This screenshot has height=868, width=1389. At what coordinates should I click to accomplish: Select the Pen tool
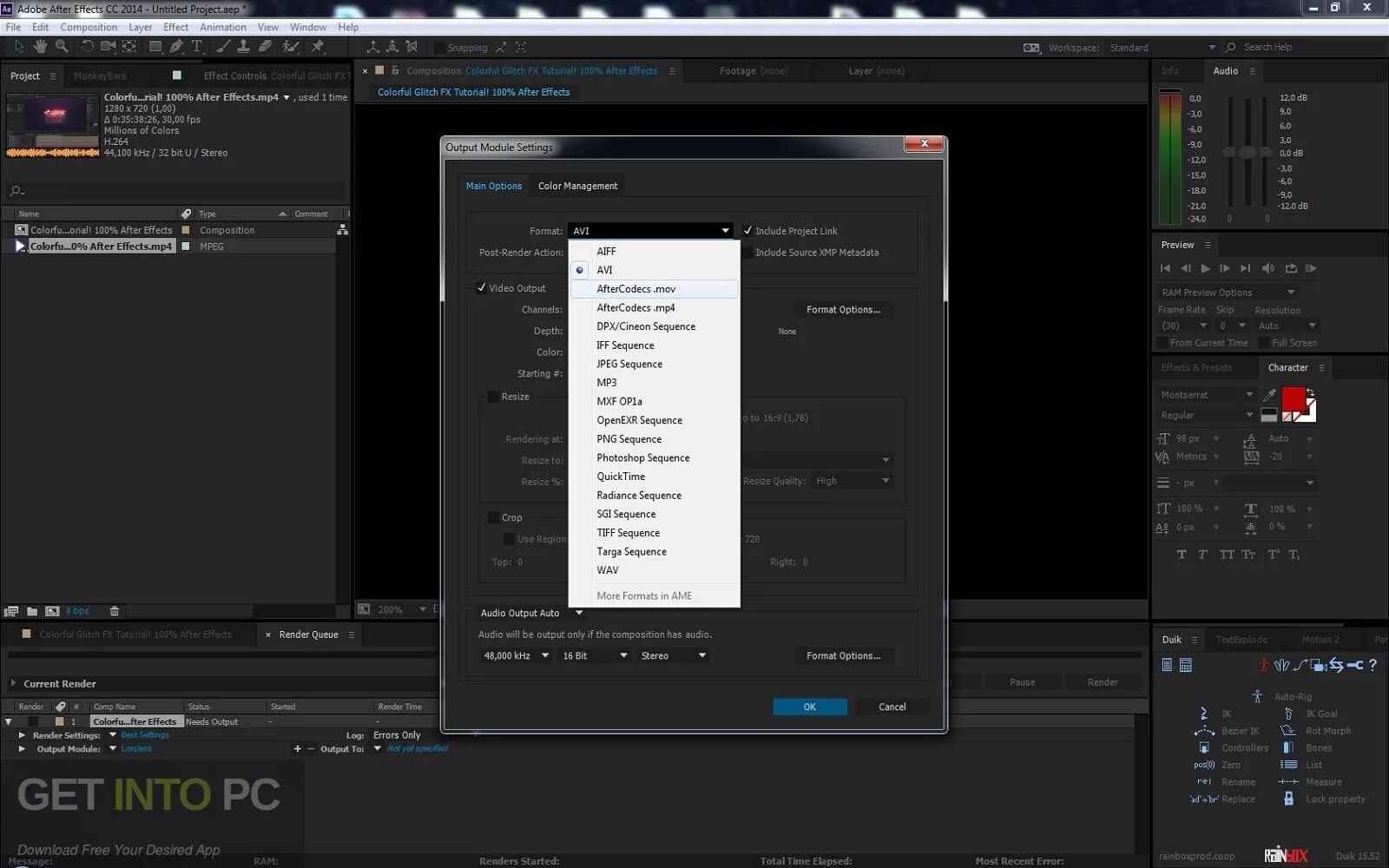coord(177,47)
